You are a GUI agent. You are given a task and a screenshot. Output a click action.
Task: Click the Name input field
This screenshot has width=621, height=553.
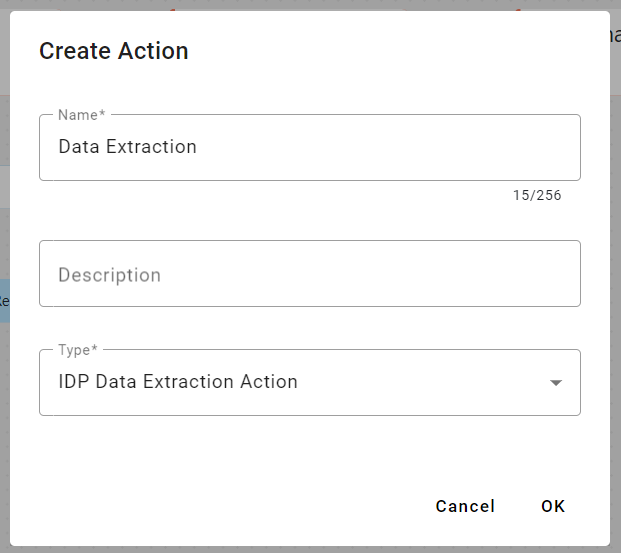[309, 148]
